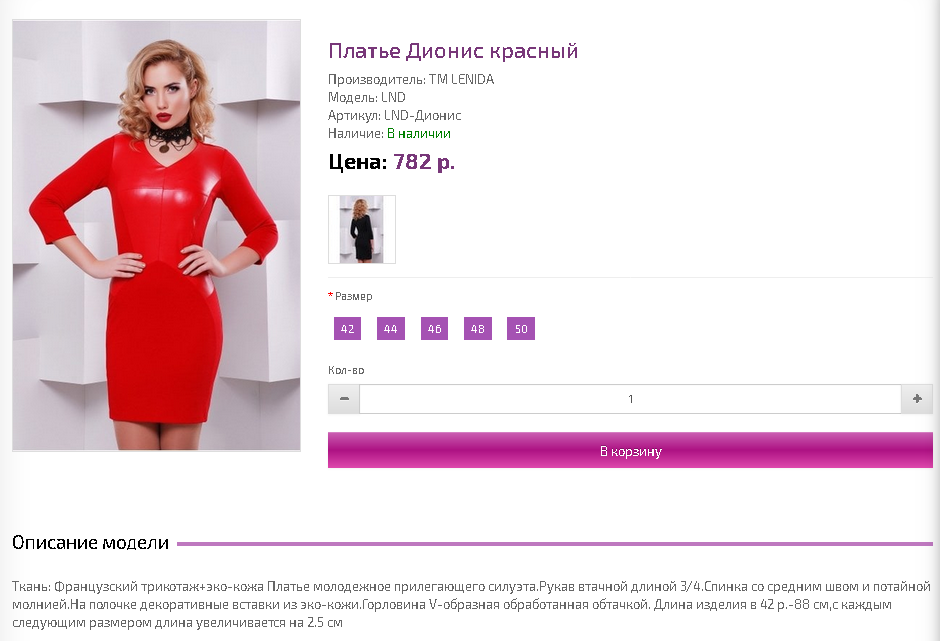Viewport: 940px width, 641px height.
Task: Click the Артикул LND-Дионис text
Action: click(x=394, y=115)
